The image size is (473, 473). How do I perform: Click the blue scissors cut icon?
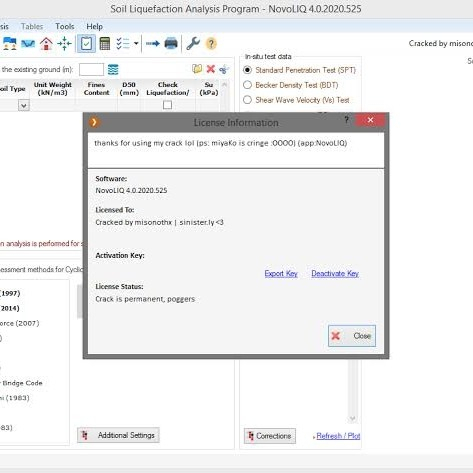point(224,69)
